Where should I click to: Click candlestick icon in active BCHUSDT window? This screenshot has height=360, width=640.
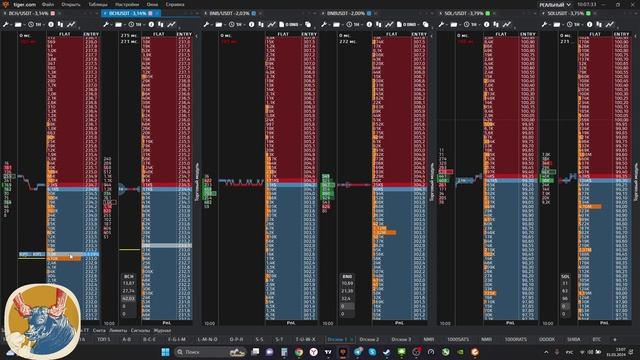coord(161,24)
